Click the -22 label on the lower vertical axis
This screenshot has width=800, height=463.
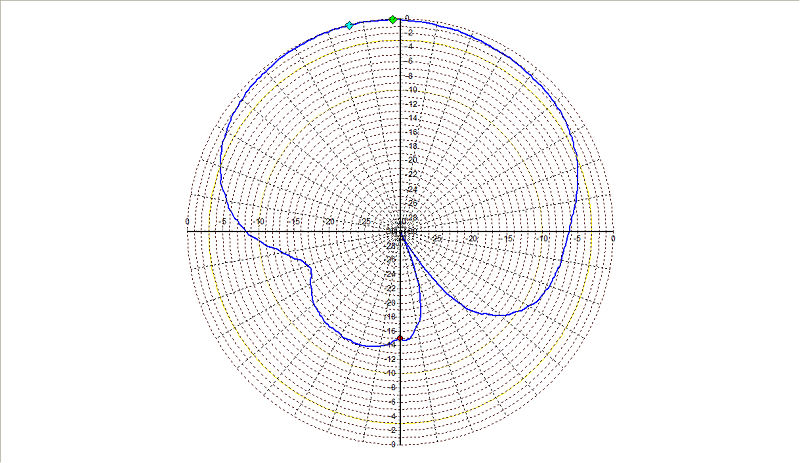coord(390,288)
